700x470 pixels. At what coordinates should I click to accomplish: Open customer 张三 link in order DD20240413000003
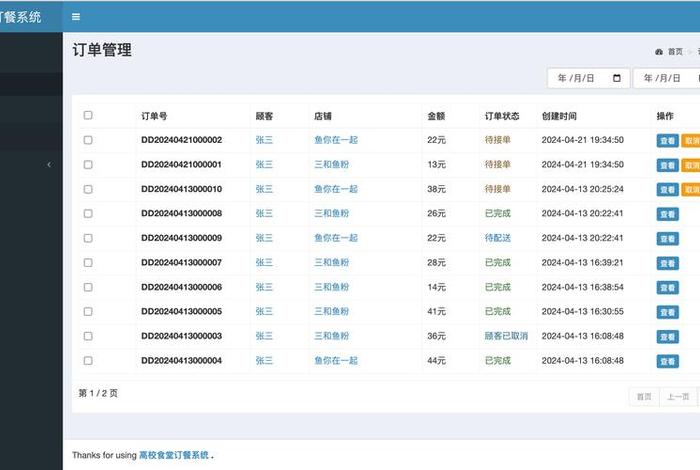264,336
